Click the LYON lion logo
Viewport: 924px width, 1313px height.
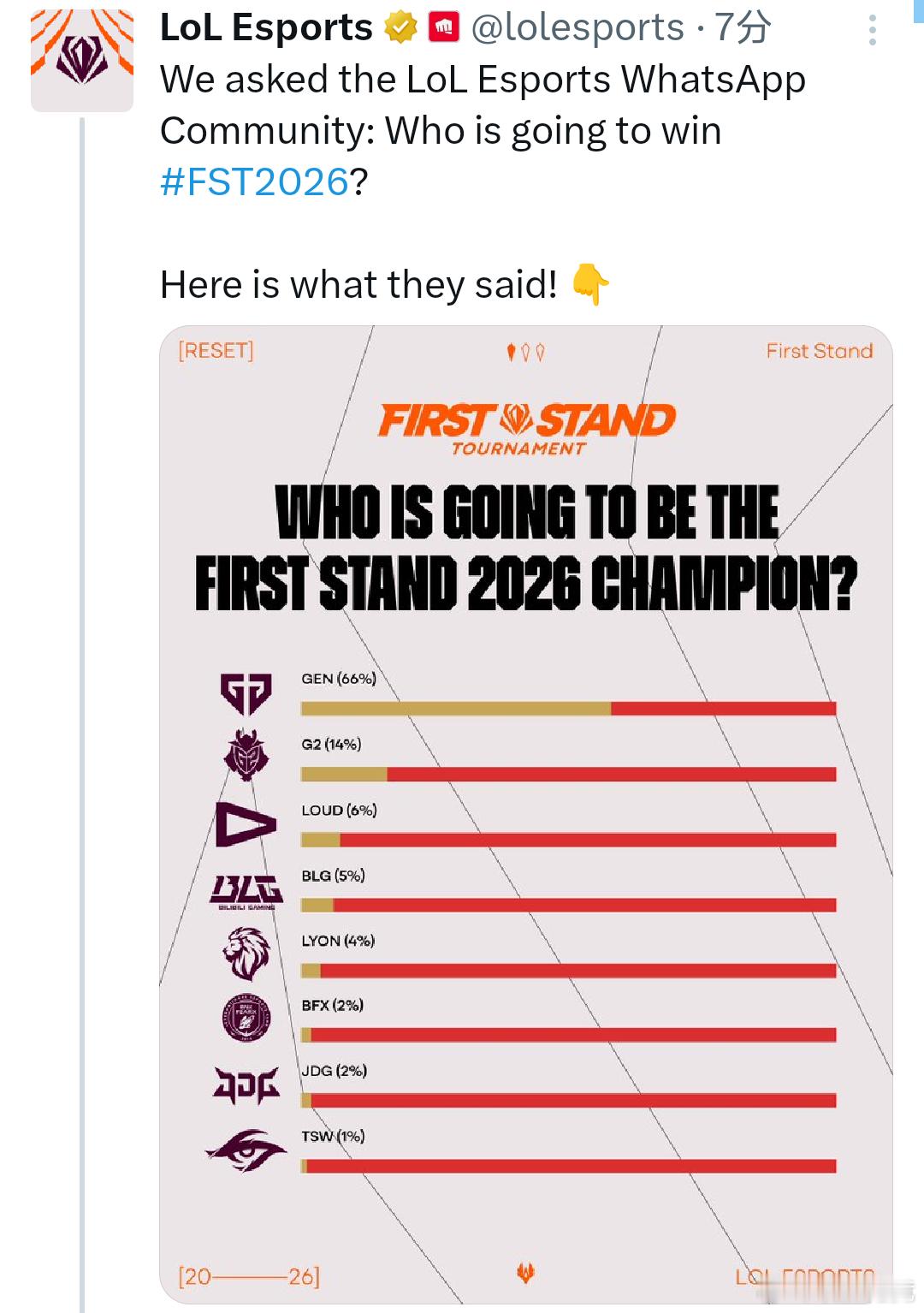click(246, 954)
